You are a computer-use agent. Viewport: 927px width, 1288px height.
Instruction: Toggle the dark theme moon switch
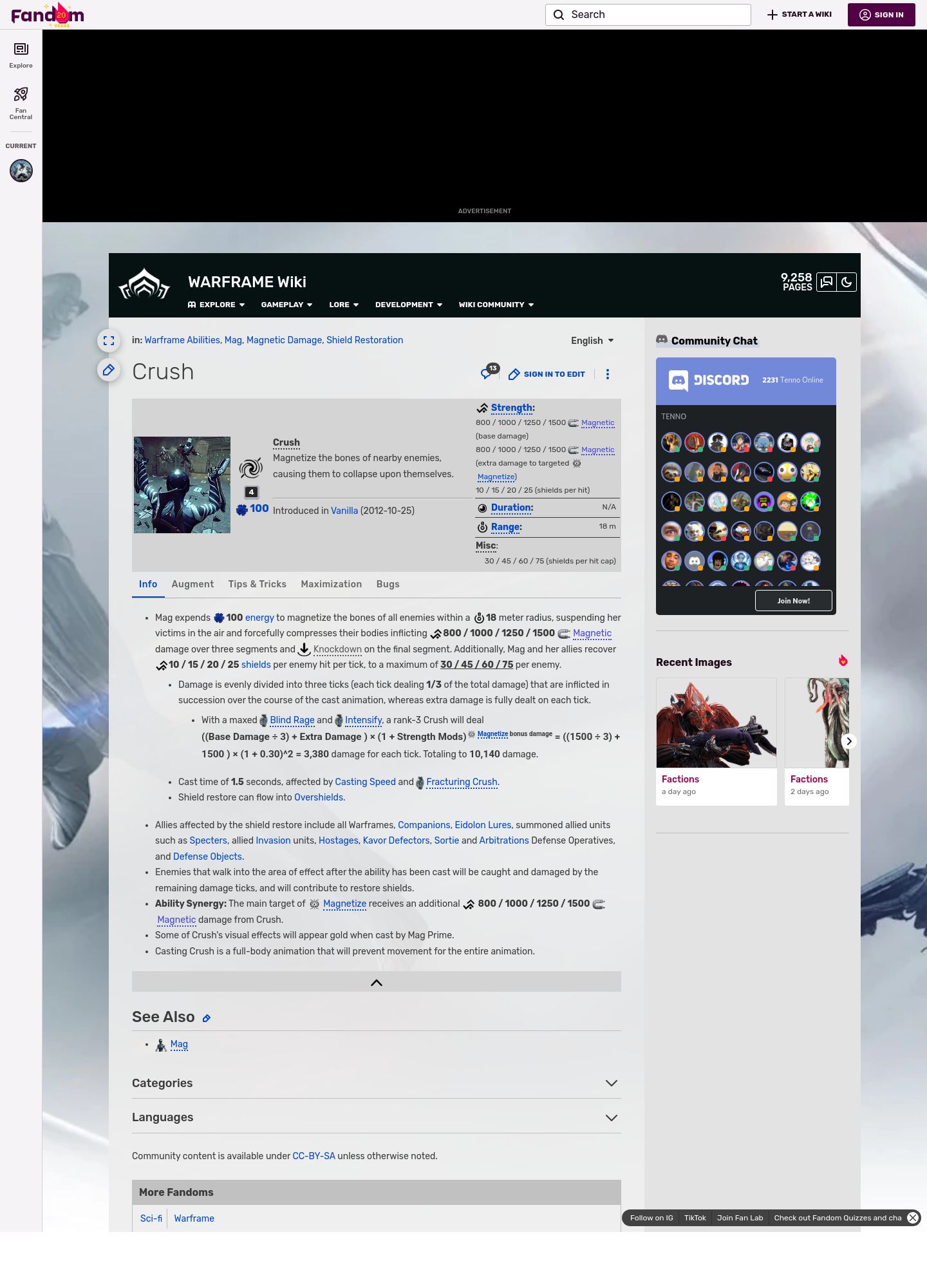pyautogui.click(x=847, y=282)
